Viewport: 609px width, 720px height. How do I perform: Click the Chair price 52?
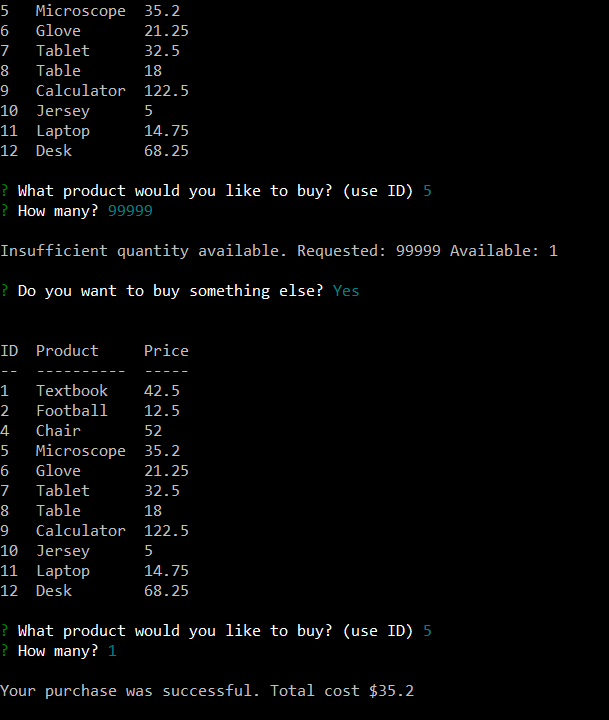[x=153, y=431]
